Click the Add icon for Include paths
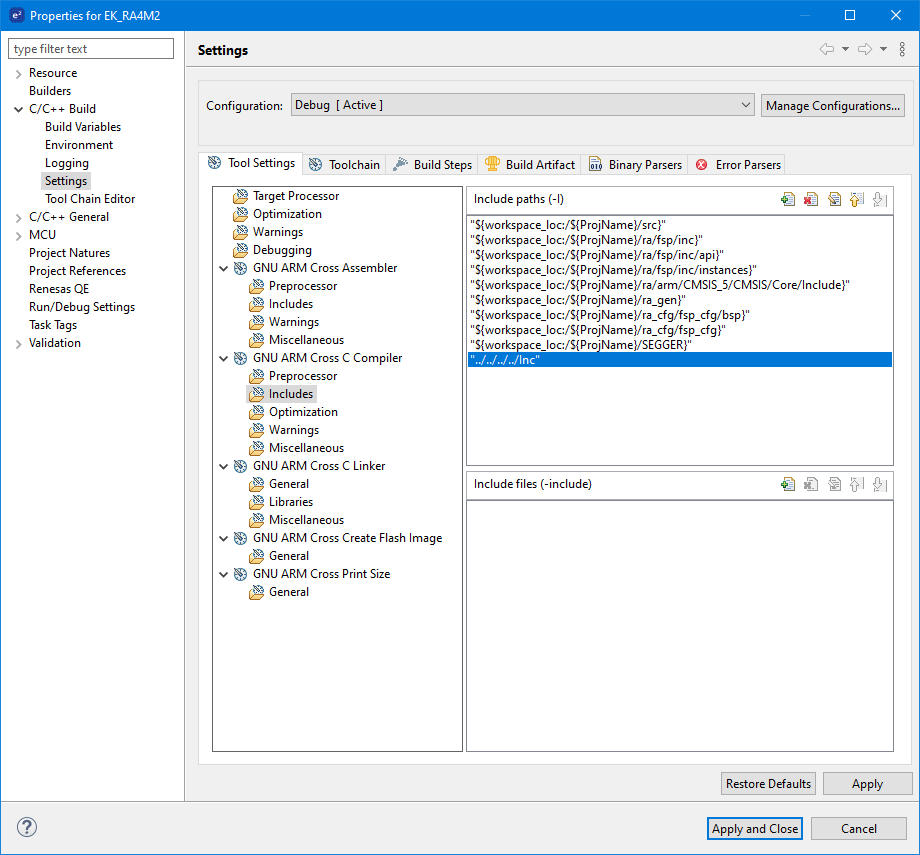 788,199
